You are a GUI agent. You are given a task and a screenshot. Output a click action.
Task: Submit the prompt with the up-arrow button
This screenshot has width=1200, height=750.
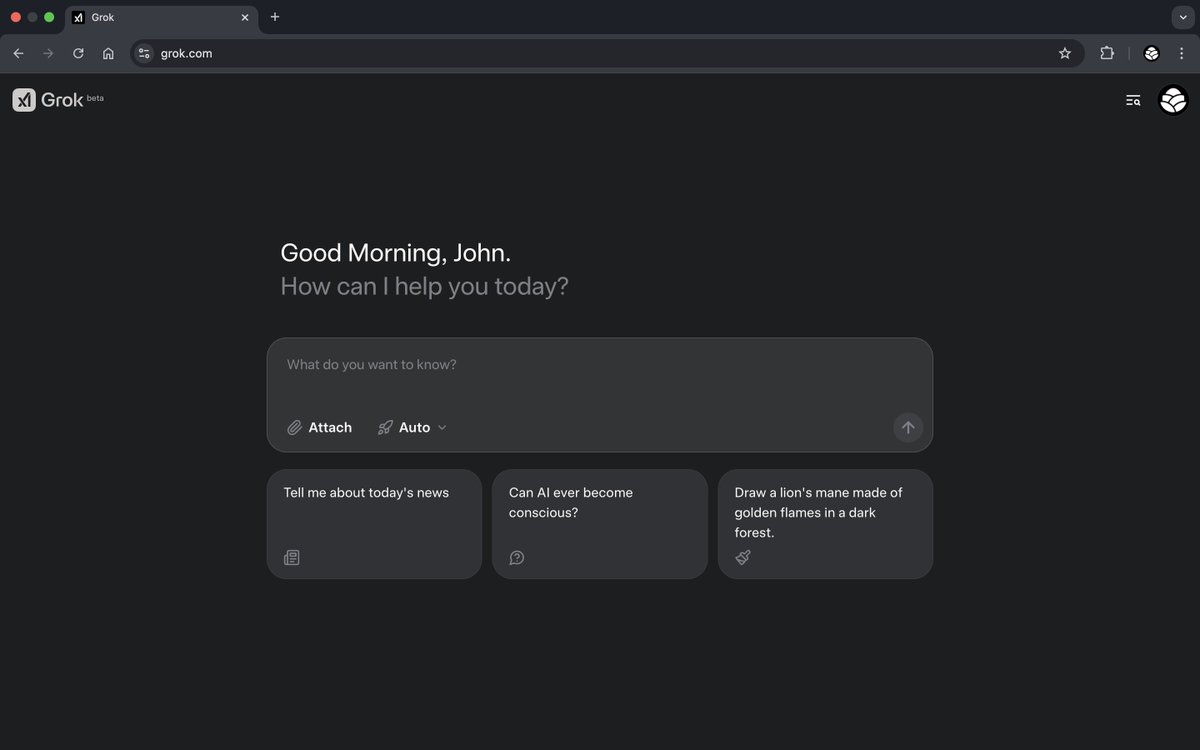908,427
